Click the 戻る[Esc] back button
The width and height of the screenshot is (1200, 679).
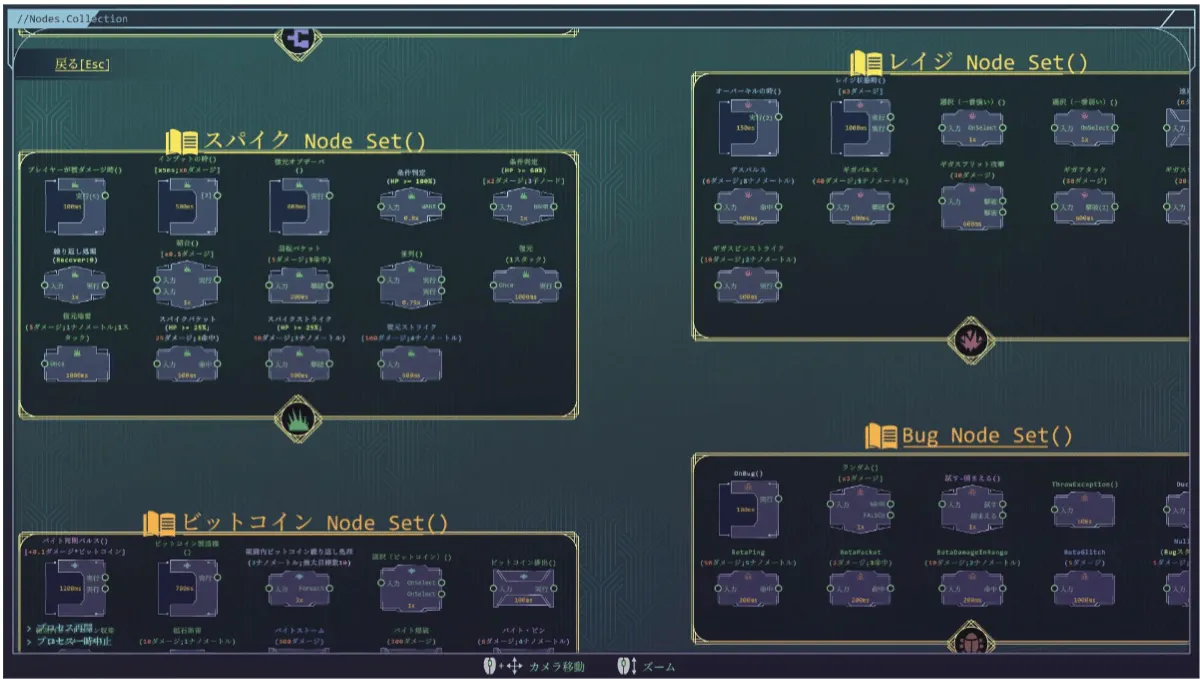point(82,65)
